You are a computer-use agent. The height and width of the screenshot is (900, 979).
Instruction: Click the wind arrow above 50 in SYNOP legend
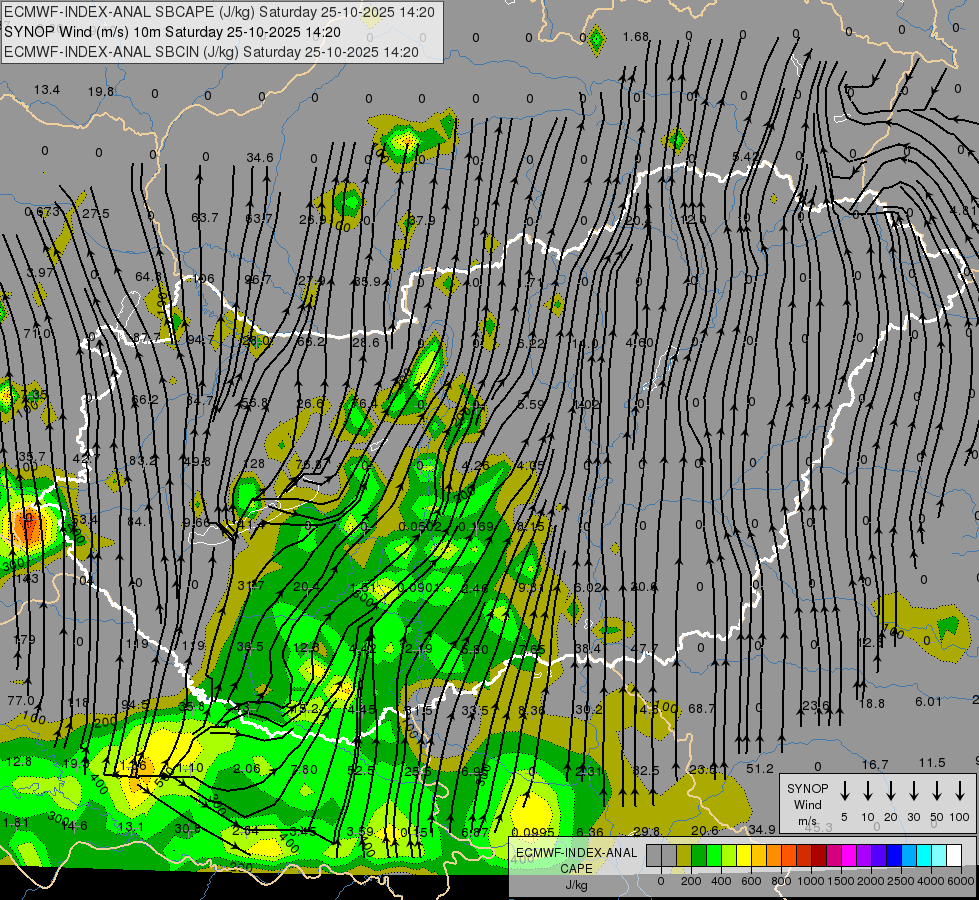point(937,791)
